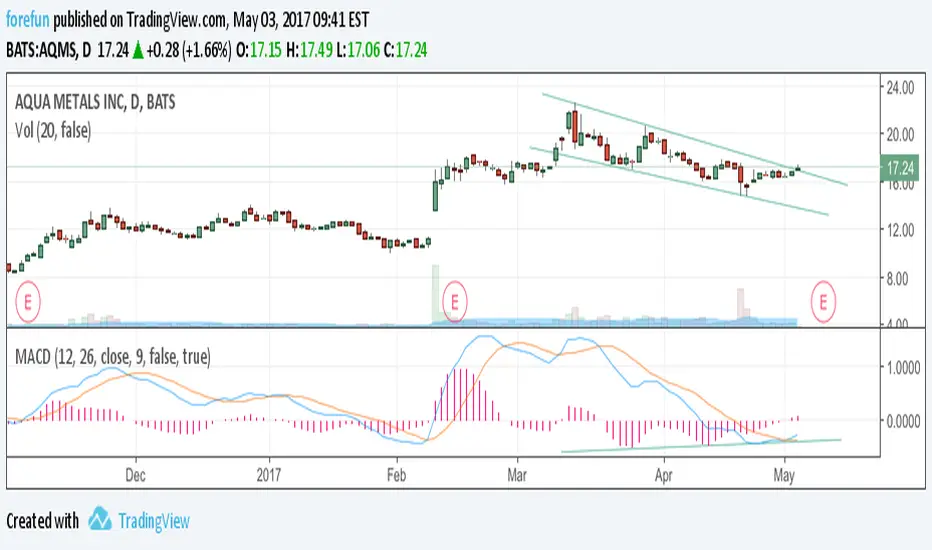This screenshot has height=550, width=932.
Task: Click the May date axis label
Action: coord(784,475)
